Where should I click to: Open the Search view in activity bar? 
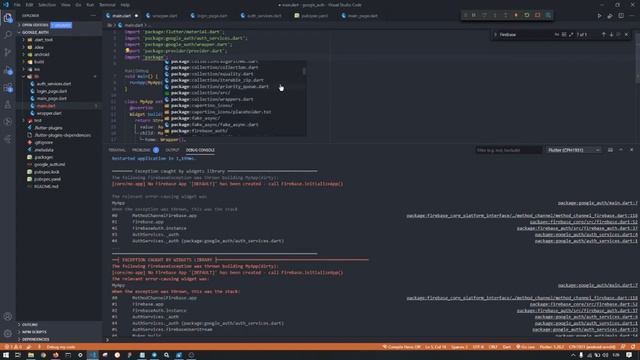click(x=8, y=35)
